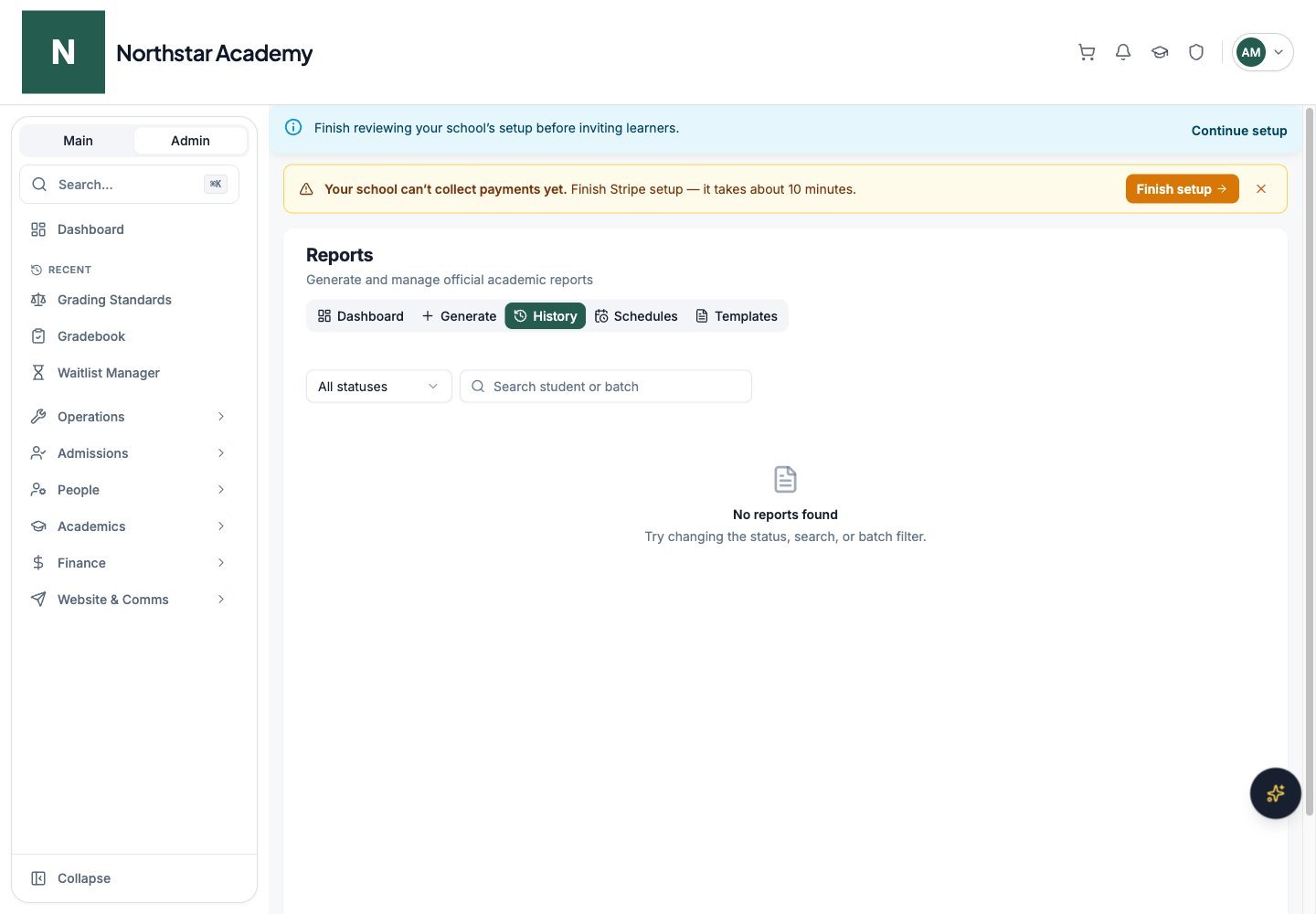1316x914 pixels.
Task: Expand the Admissions section
Action: pos(129,453)
